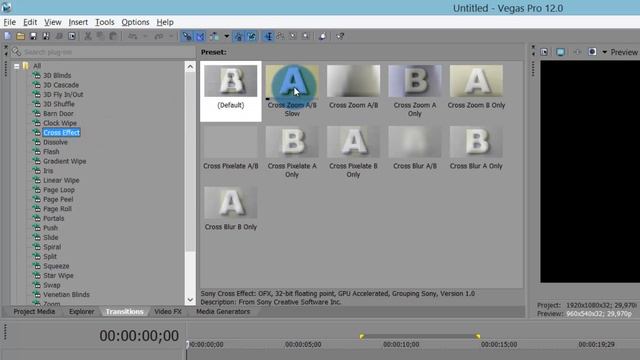This screenshot has height=360, width=640.
Task: Select Star Wipe transition
Action: 58,276
